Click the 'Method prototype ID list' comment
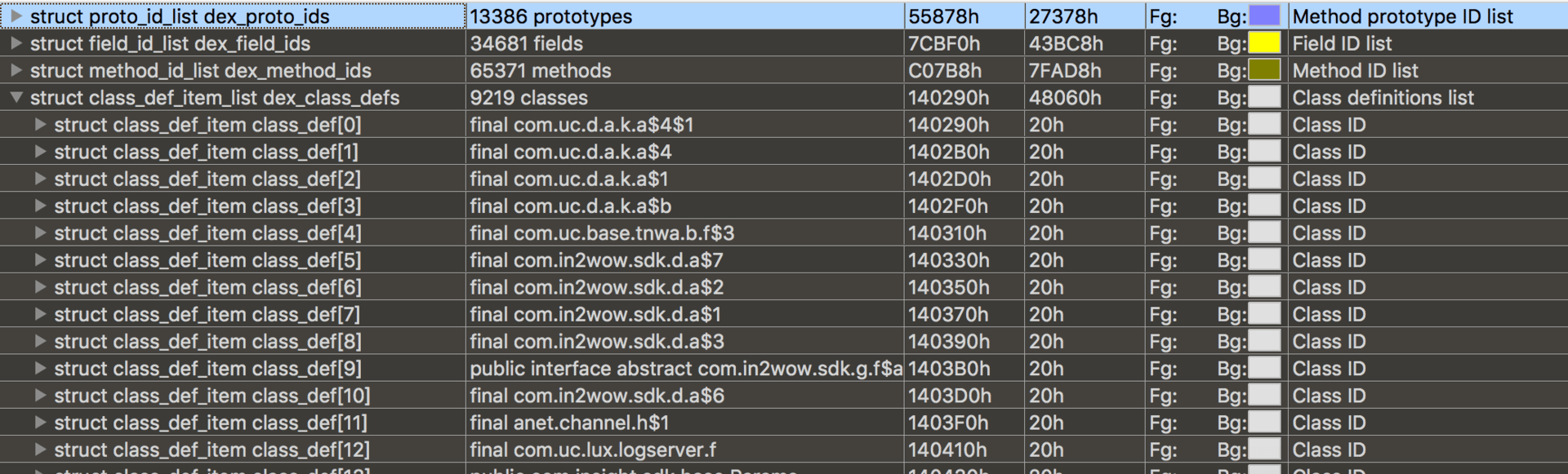The image size is (1568, 474). (x=1402, y=16)
